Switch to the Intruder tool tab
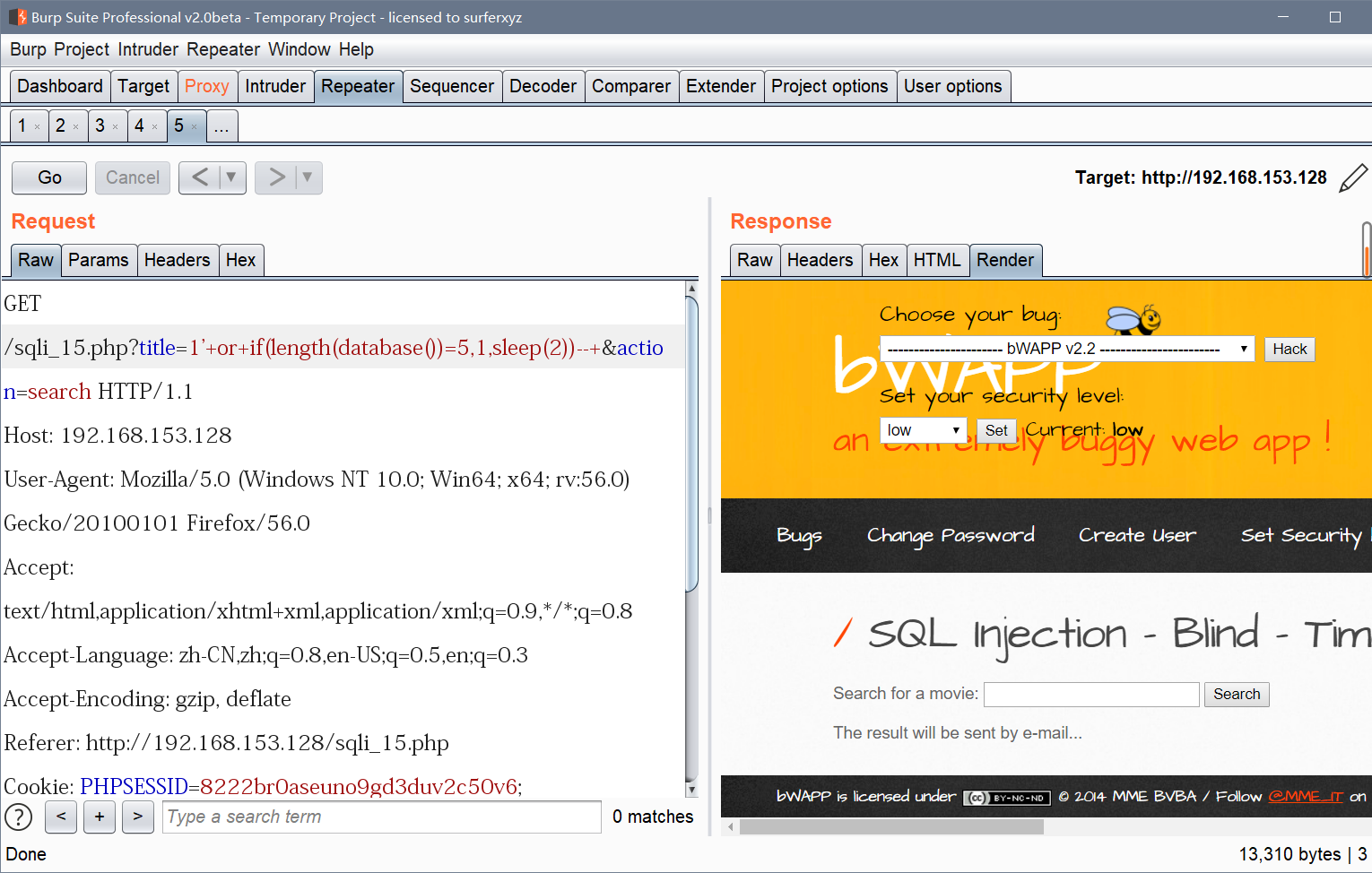 [x=275, y=86]
